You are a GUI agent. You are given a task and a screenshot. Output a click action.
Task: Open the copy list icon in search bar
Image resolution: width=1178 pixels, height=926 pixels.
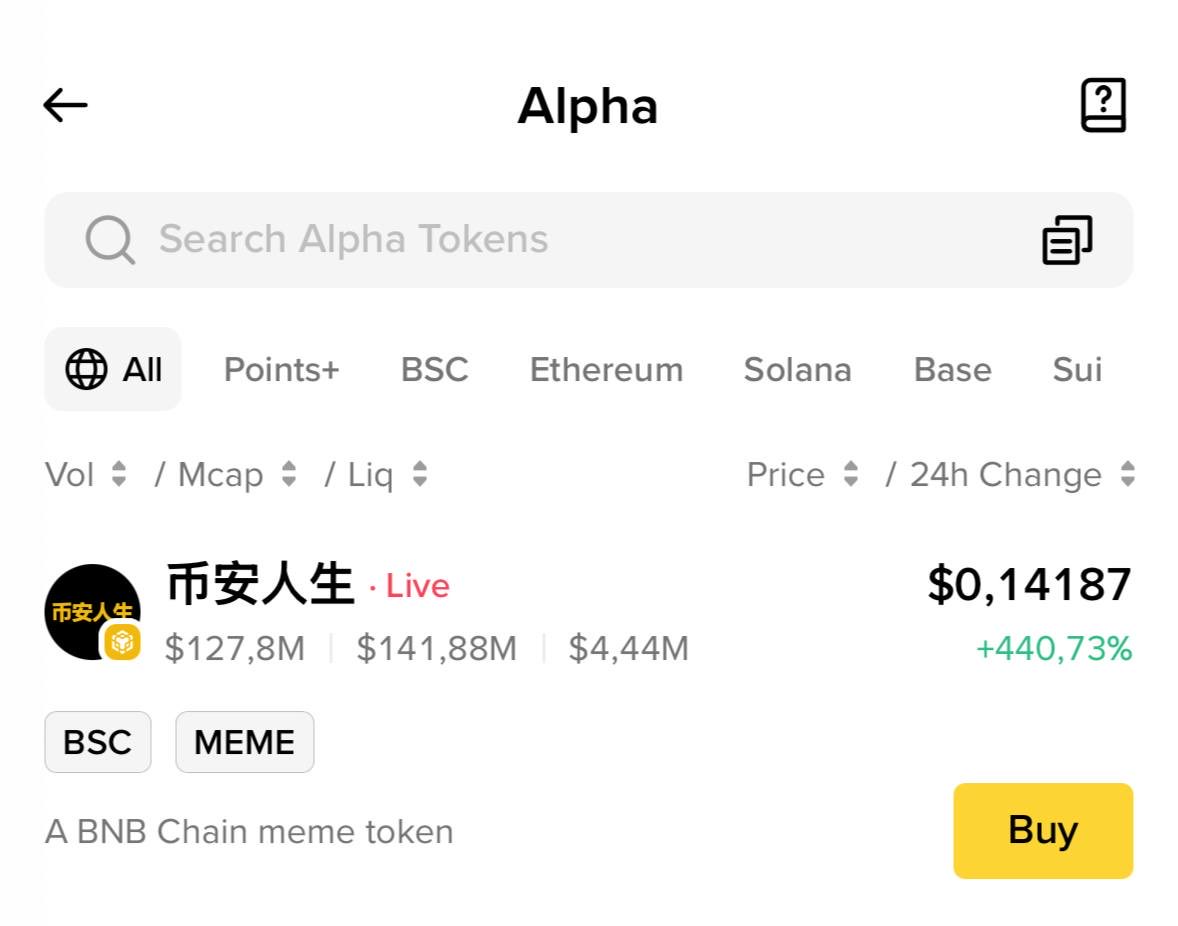[1067, 240]
